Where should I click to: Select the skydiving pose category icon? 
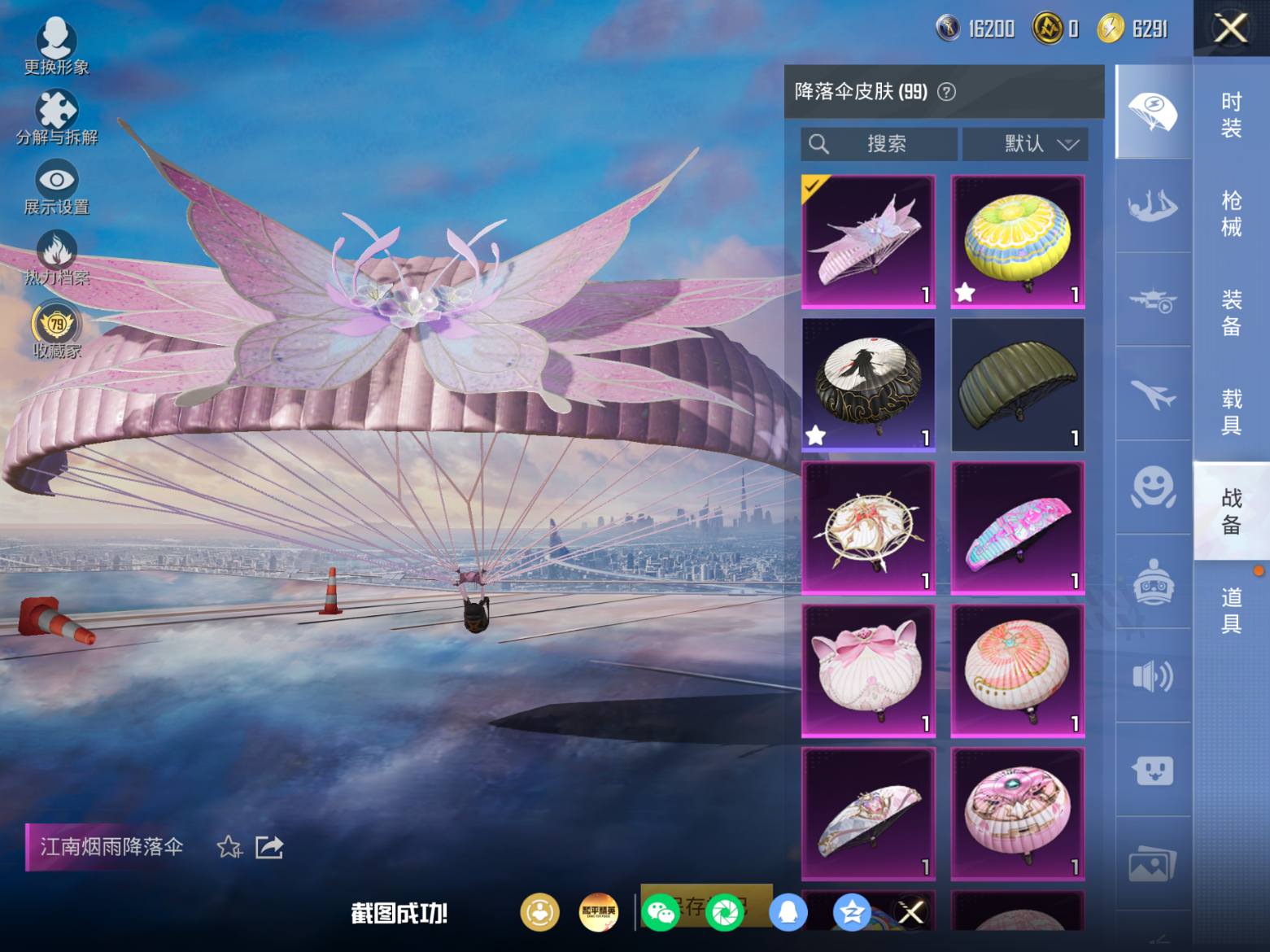1153,205
